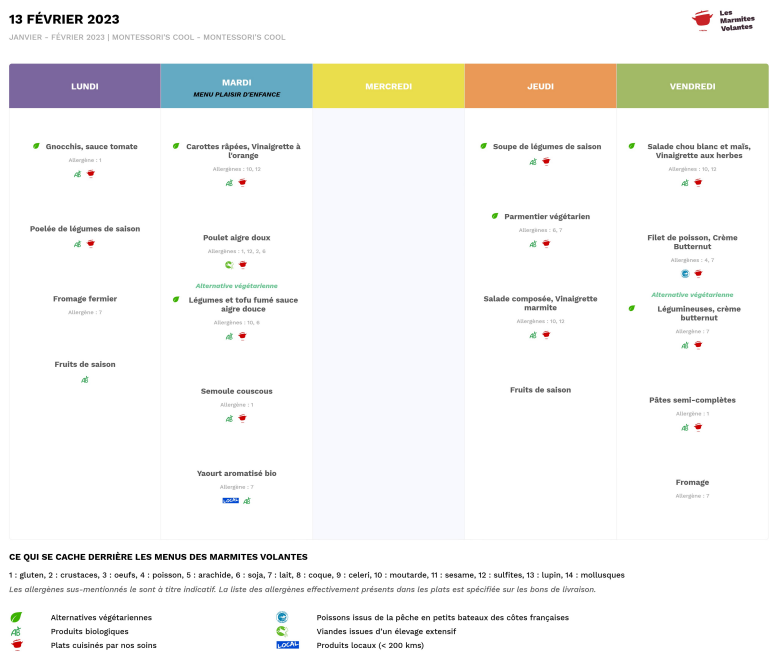The width and height of the screenshot is (777, 663).
Task: Click the LOCAL icon beside Produits locaux legend
Action: tap(287, 645)
